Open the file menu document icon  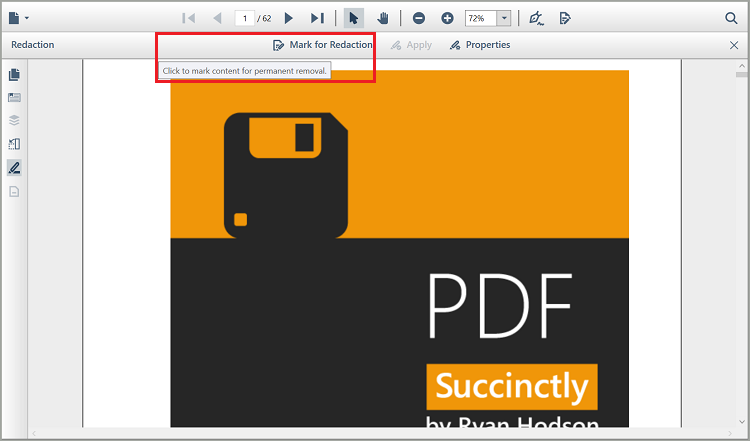click(x=15, y=18)
